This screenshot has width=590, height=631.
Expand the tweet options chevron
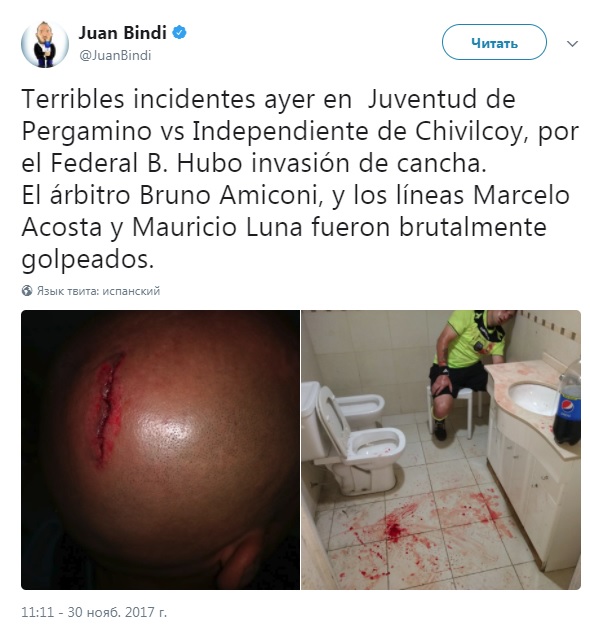tap(572, 43)
